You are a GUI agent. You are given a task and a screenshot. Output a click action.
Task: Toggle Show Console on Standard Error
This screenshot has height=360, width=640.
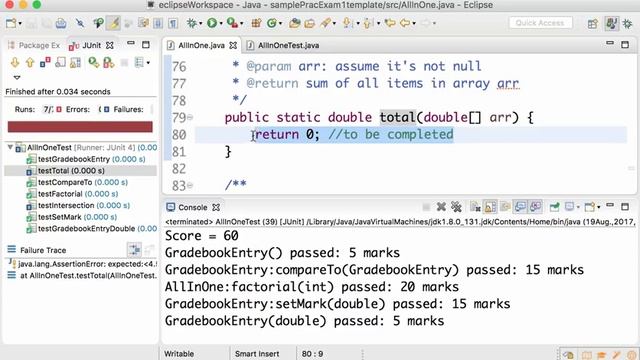(536, 207)
